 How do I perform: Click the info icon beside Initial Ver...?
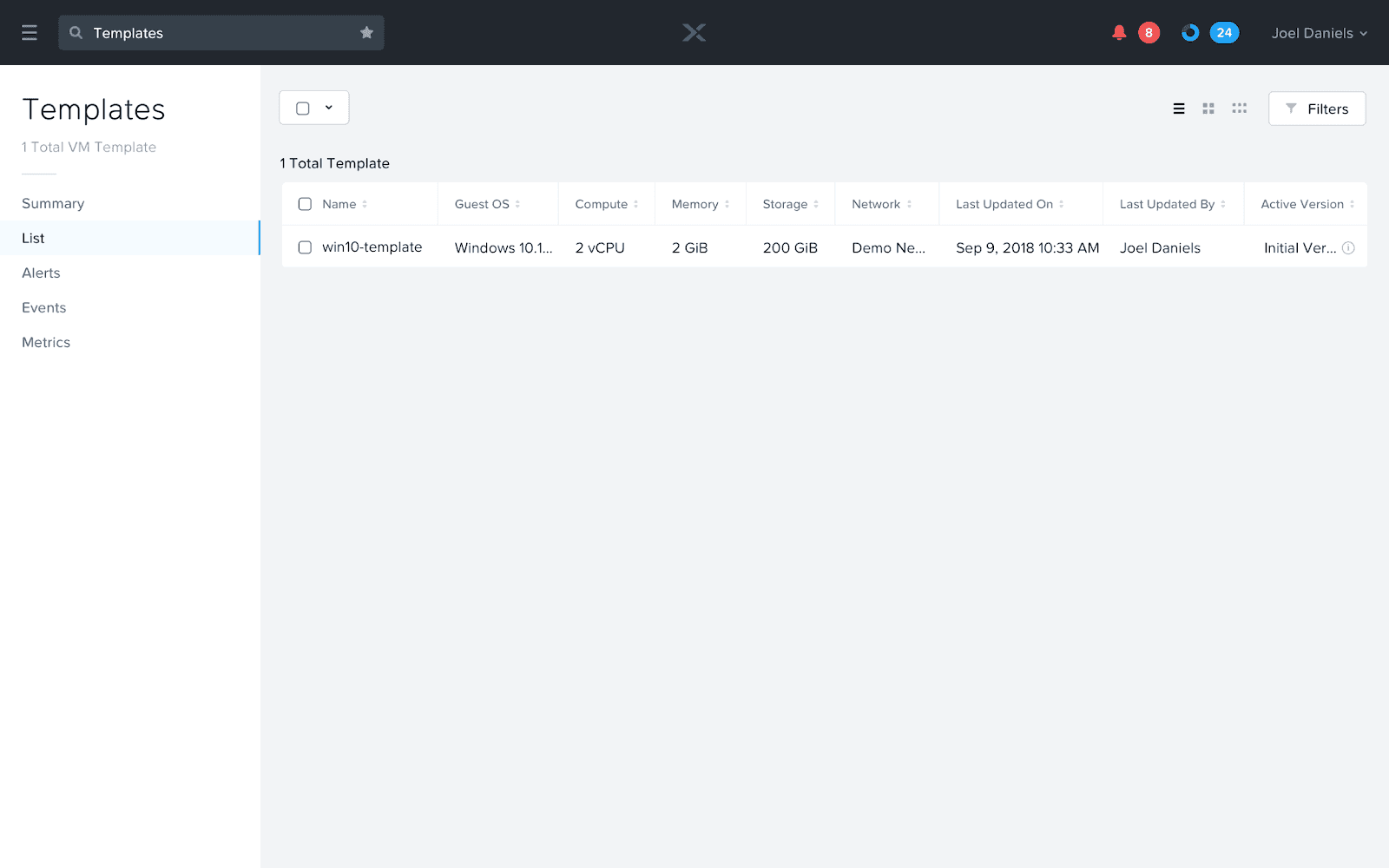coord(1348,247)
